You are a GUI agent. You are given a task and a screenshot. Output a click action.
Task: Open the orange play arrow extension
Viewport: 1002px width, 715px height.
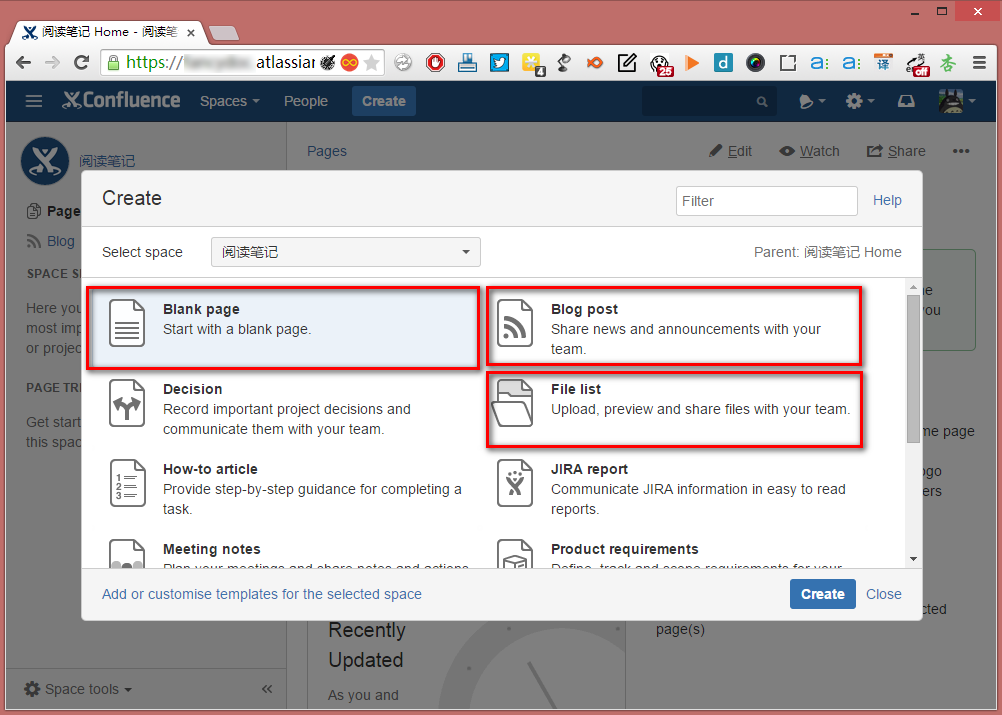pos(691,63)
